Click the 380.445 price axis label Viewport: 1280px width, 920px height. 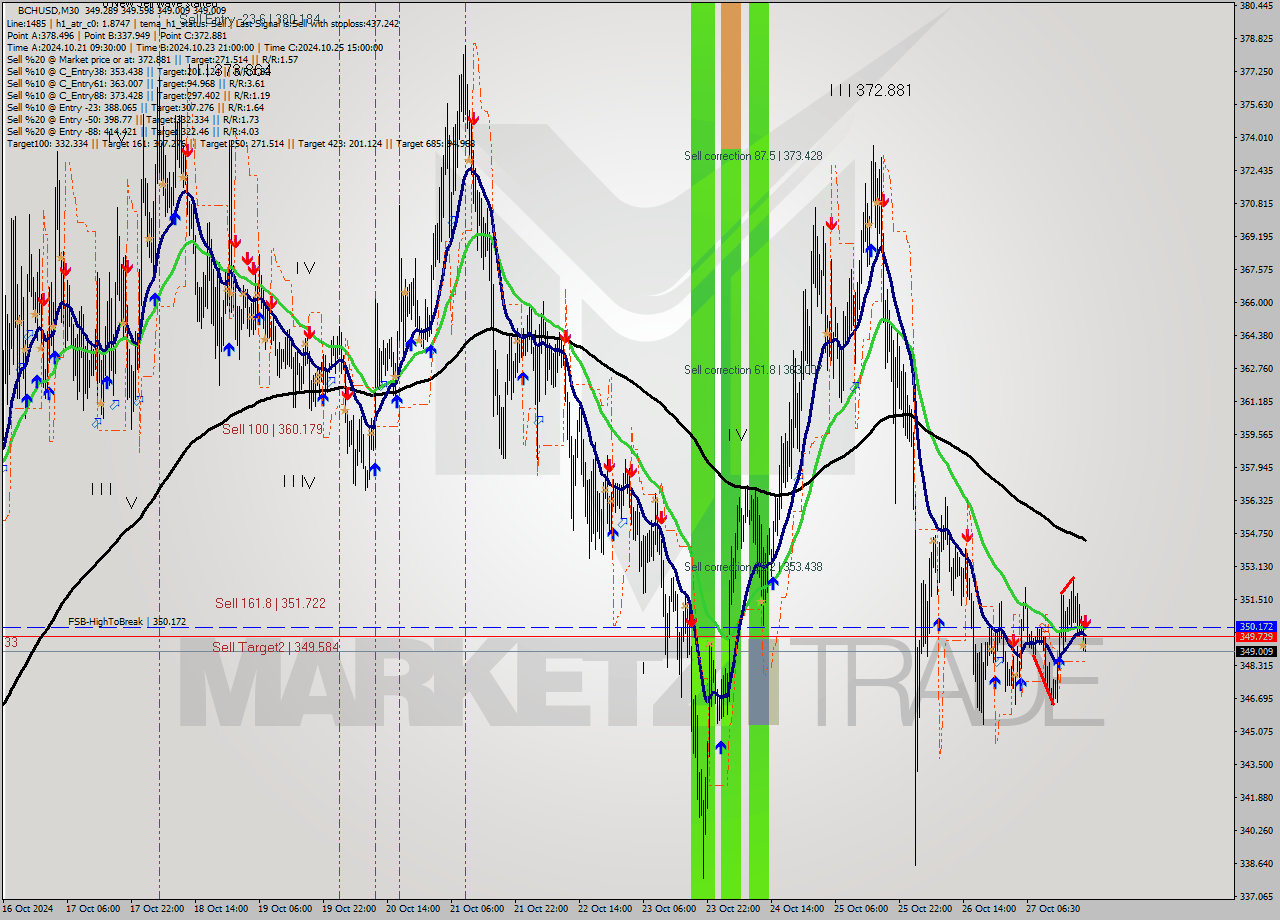pyautogui.click(x=1256, y=6)
